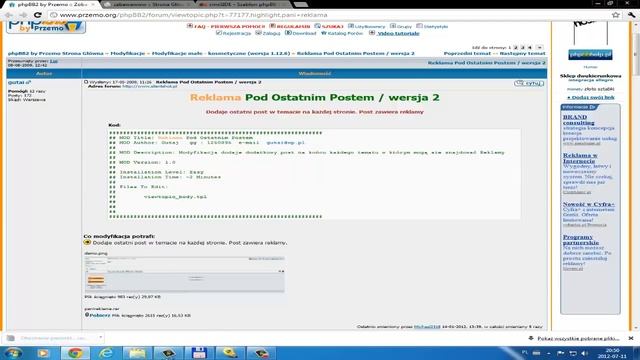
Task: Close the downloads bar
Action: point(631,338)
